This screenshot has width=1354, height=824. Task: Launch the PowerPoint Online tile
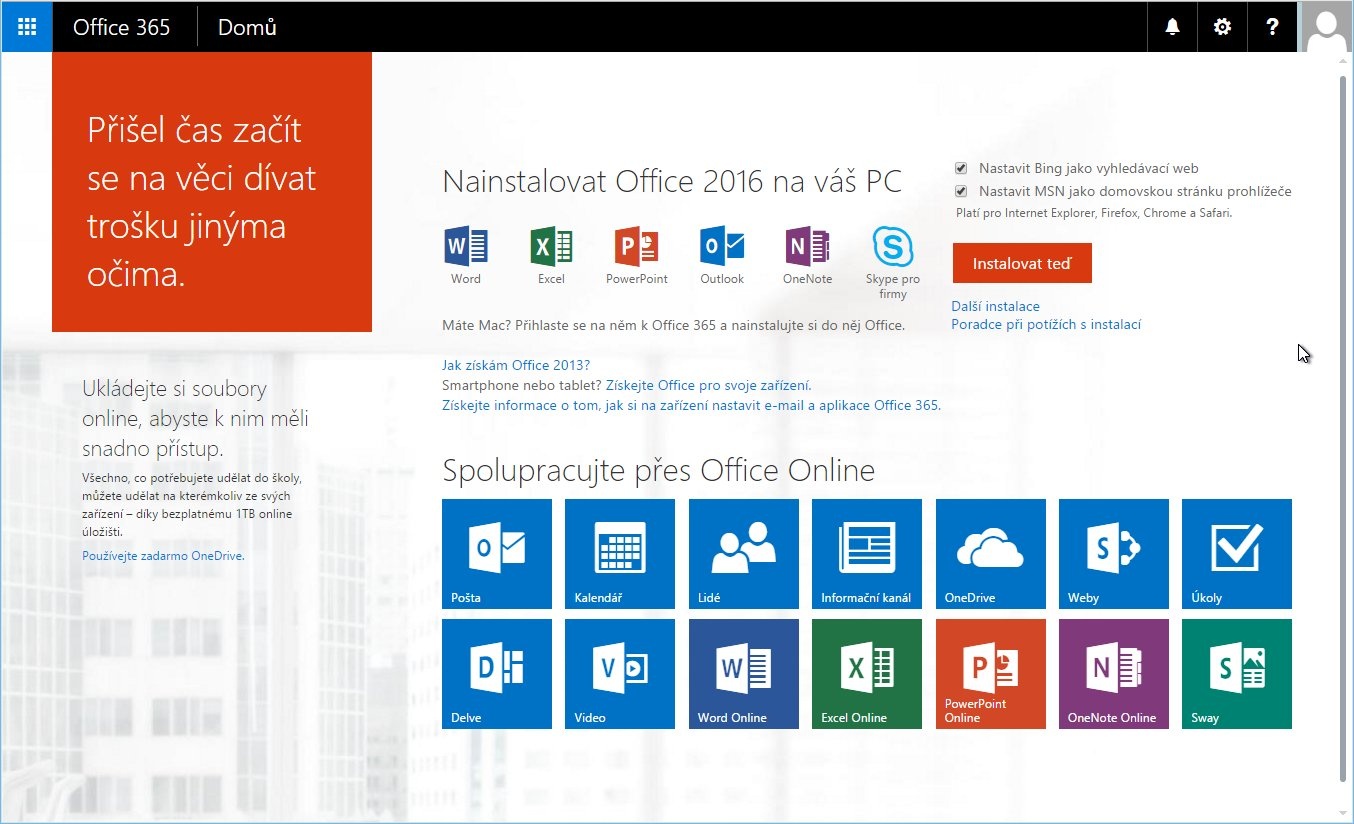click(x=991, y=674)
